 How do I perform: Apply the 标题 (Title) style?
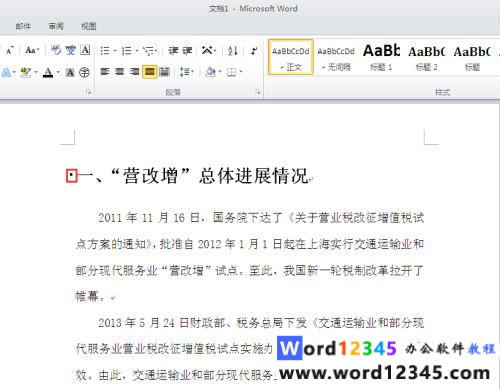tap(472, 57)
